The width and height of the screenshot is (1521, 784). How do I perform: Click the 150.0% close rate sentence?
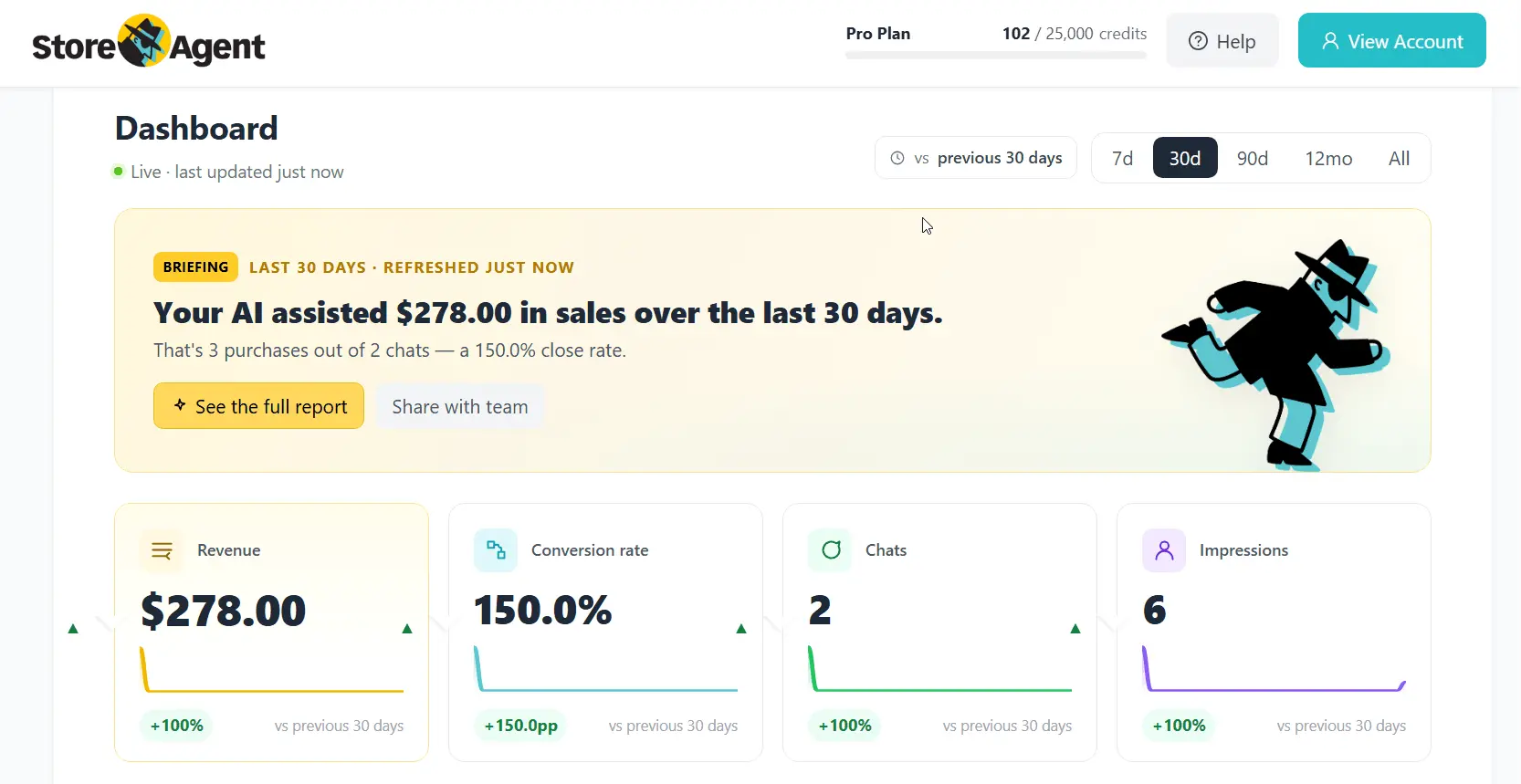pyautogui.click(x=390, y=350)
